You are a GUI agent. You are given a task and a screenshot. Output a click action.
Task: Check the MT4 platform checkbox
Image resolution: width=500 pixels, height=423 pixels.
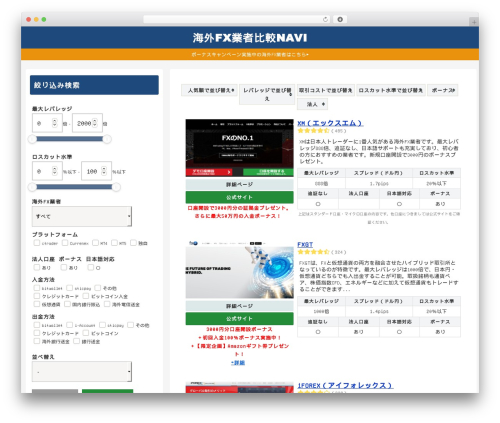(95, 243)
